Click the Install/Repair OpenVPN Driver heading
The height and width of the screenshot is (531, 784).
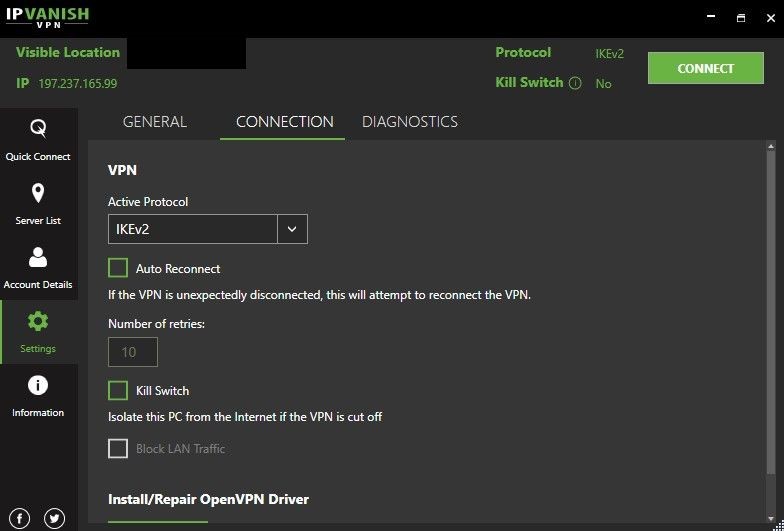208,499
